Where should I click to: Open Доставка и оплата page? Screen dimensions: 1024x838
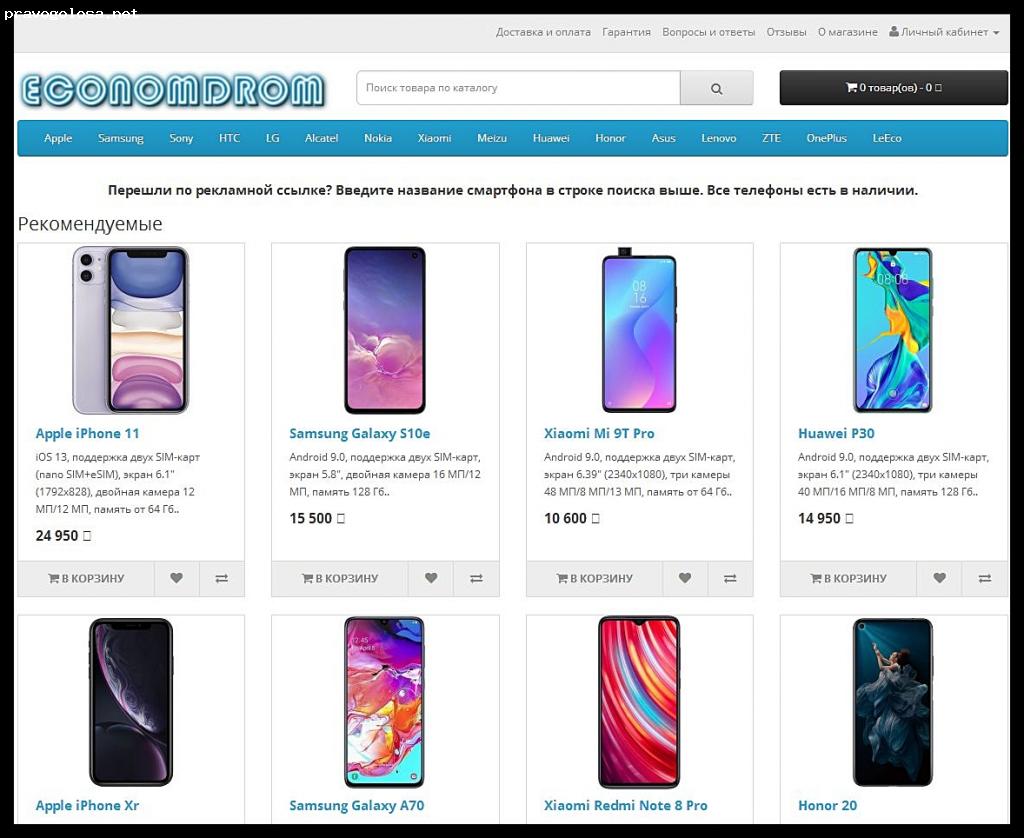tap(543, 32)
